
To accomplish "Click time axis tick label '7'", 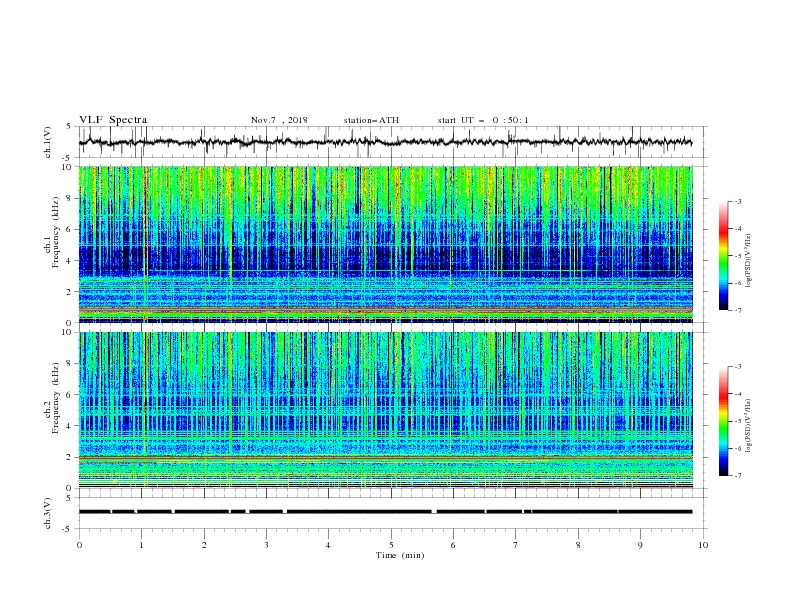I will (515, 545).
